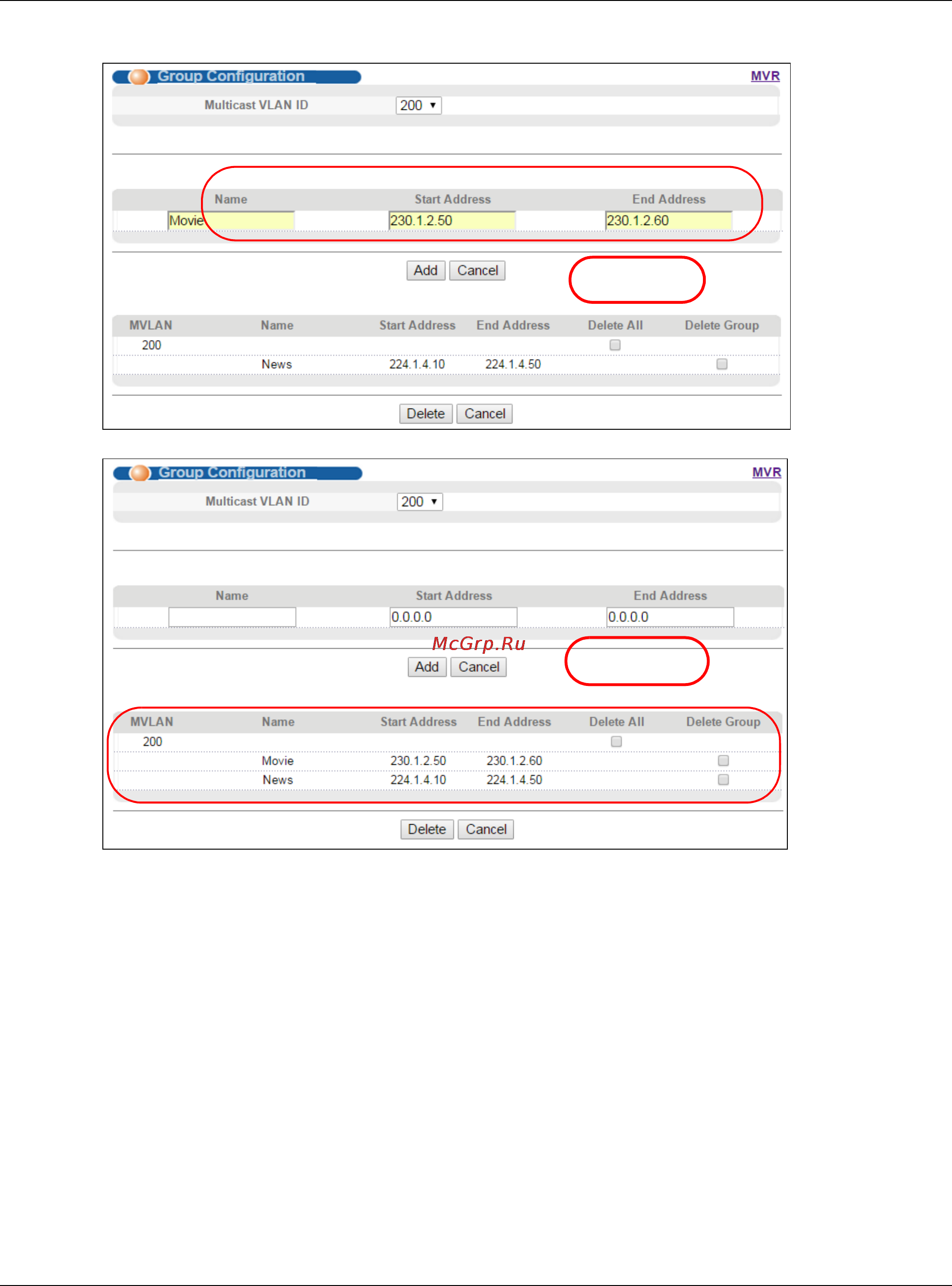Screen dimensions: 952x1286
Task: Check Delete Group for News in top panel
Action: pos(722,364)
